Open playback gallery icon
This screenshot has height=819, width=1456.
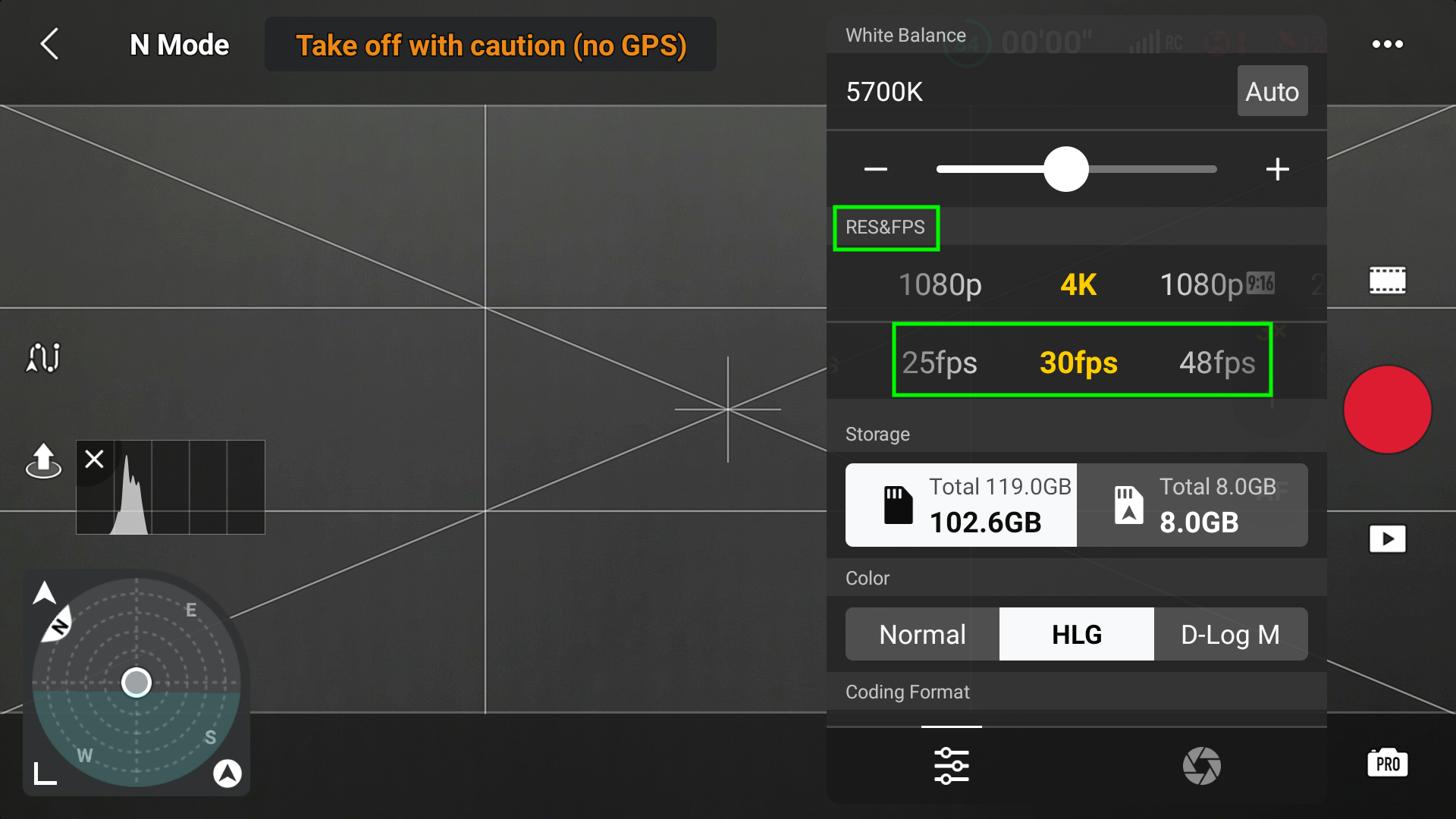pos(1387,538)
